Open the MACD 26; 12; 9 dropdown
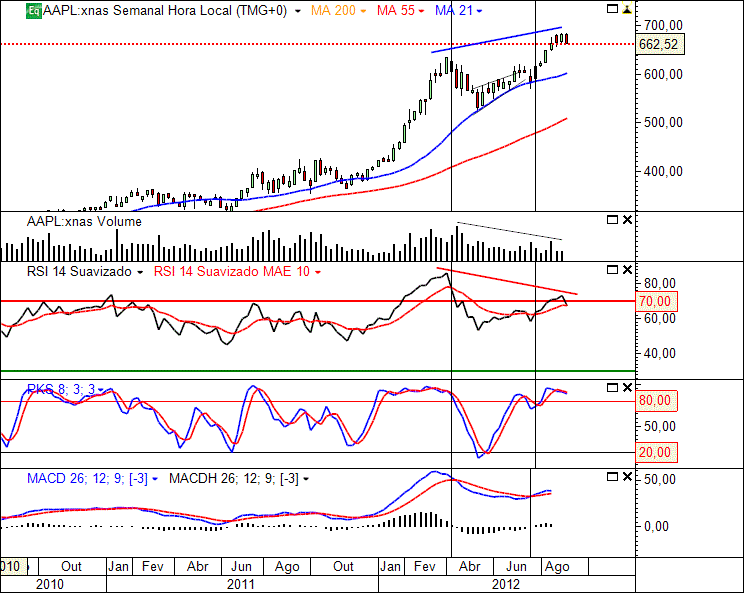Screen dimensions: 744x593 155,479
